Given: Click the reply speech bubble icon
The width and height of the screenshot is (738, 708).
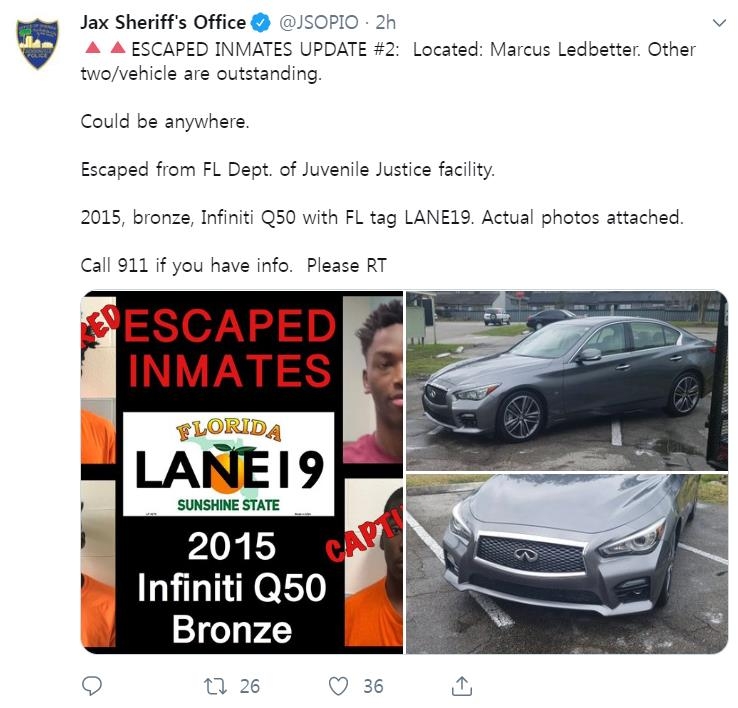Looking at the screenshot, I should pyautogui.click(x=92, y=686).
